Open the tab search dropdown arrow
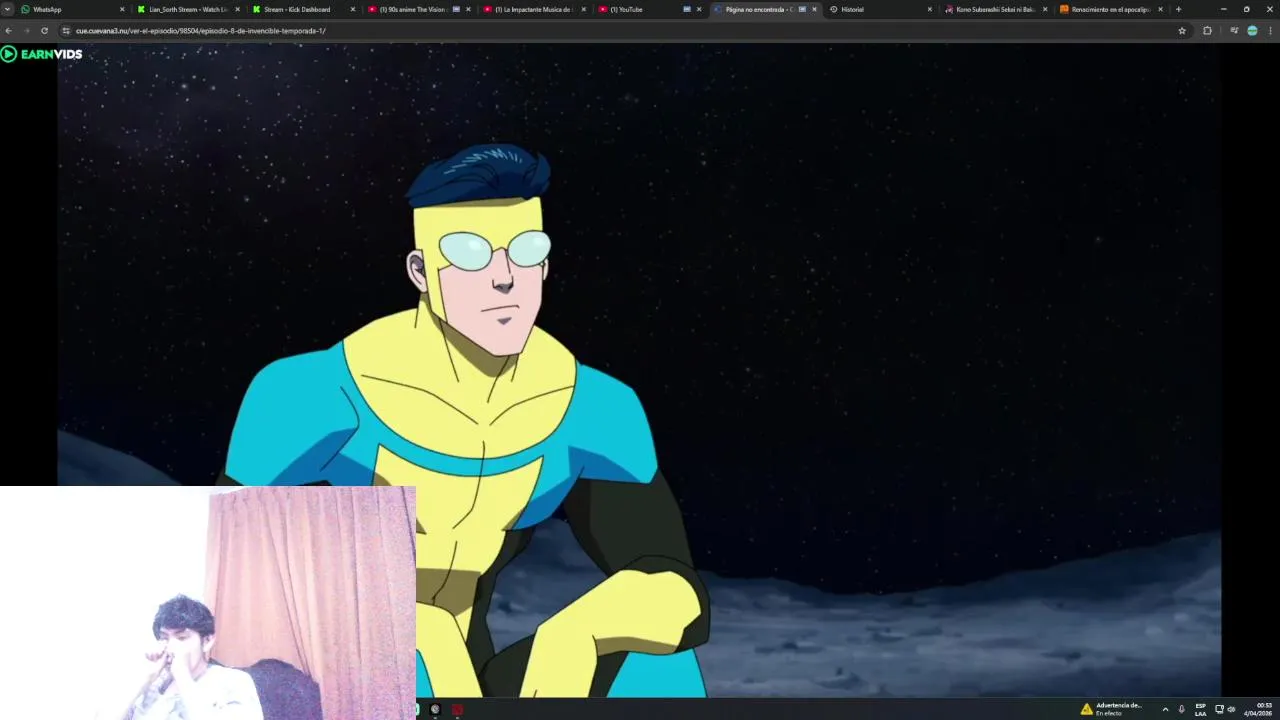The width and height of the screenshot is (1280, 720). (x=7, y=9)
